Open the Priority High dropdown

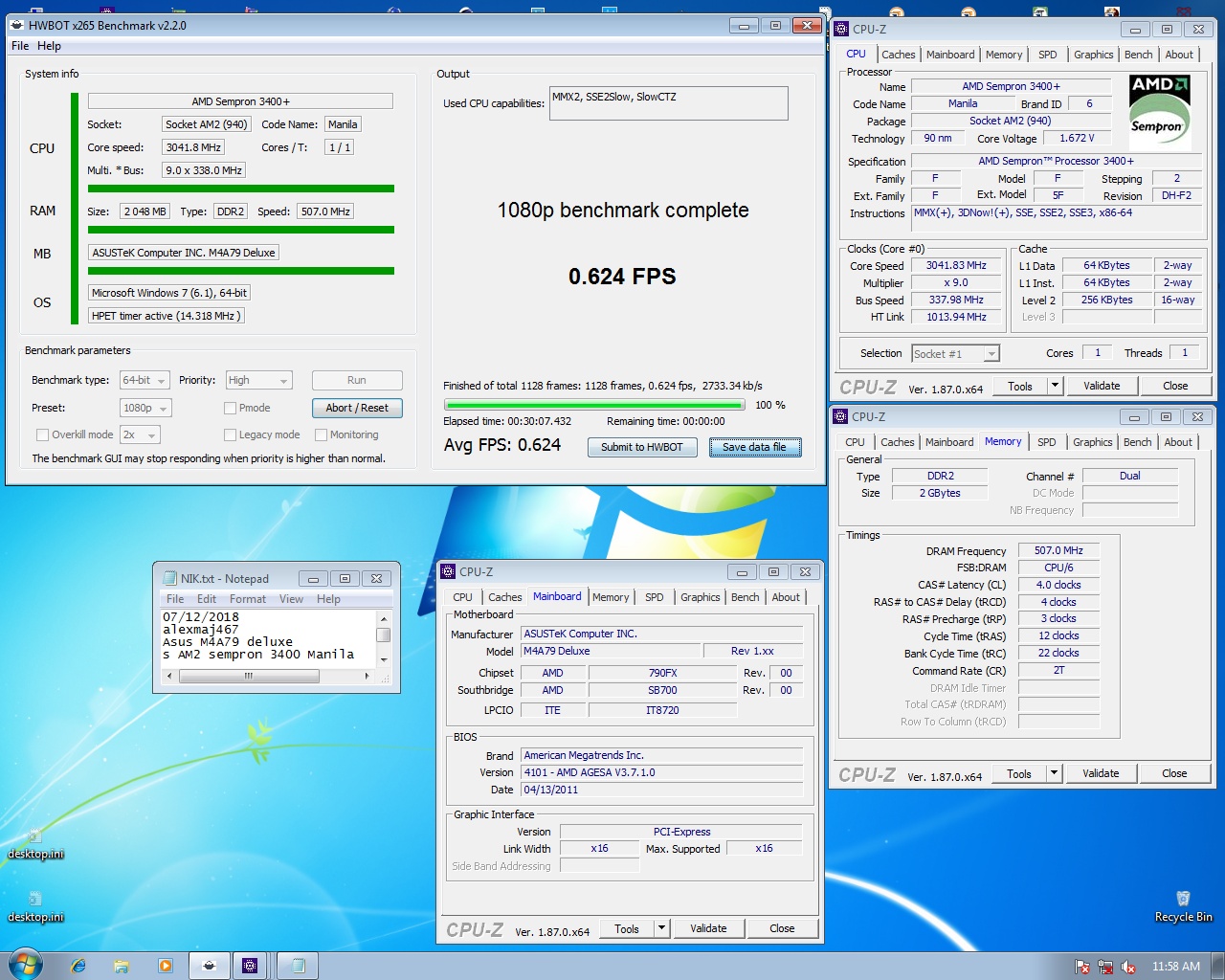[258, 380]
